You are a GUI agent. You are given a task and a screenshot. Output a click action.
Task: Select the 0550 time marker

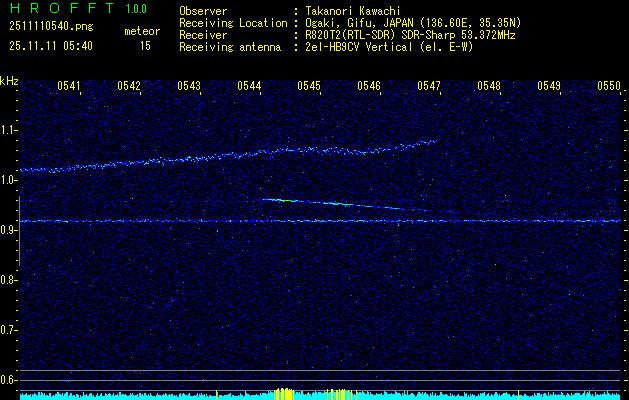(x=609, y=86)
